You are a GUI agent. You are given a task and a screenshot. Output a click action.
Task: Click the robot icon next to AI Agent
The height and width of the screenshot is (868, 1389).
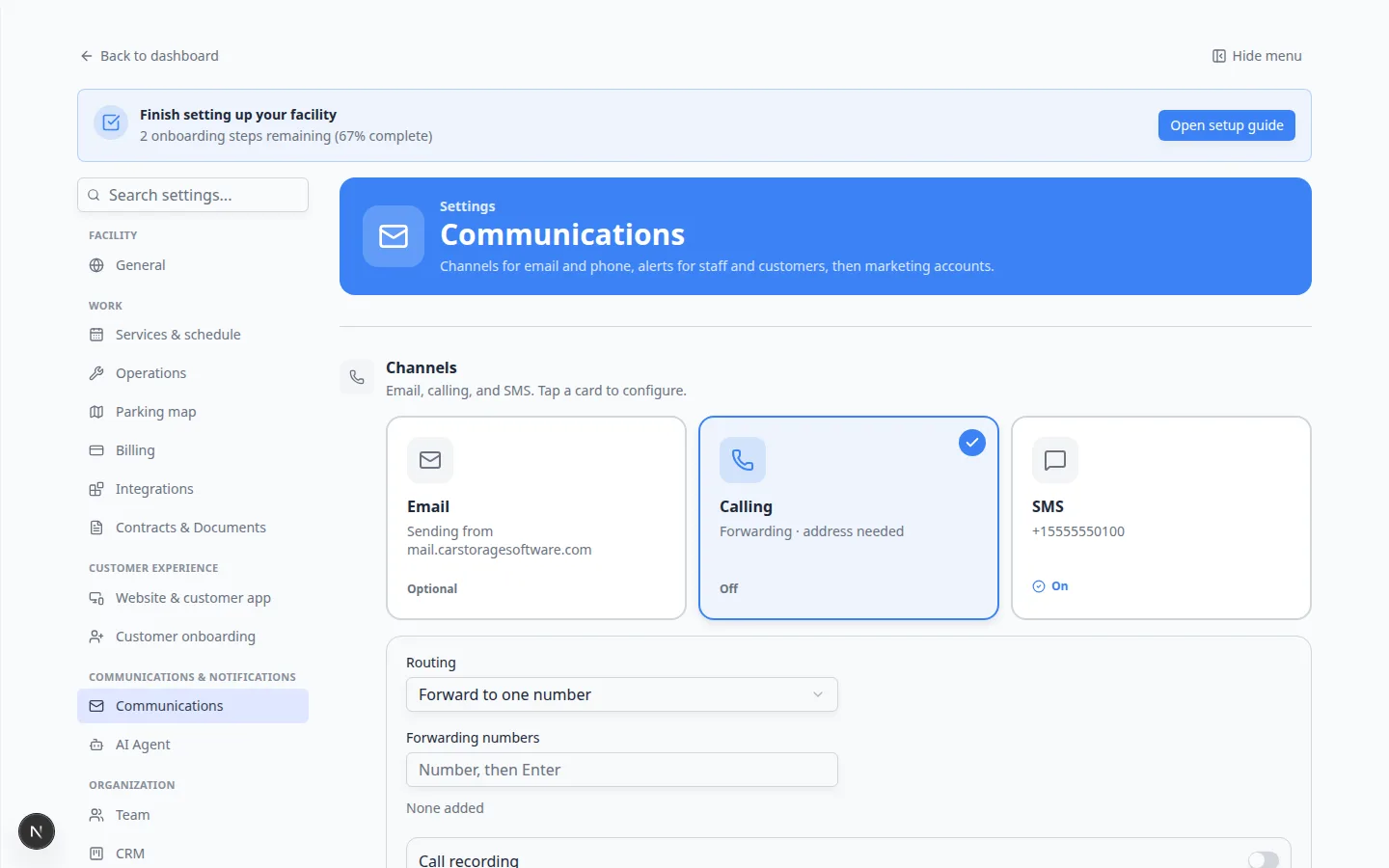click(x=96, y=745)
